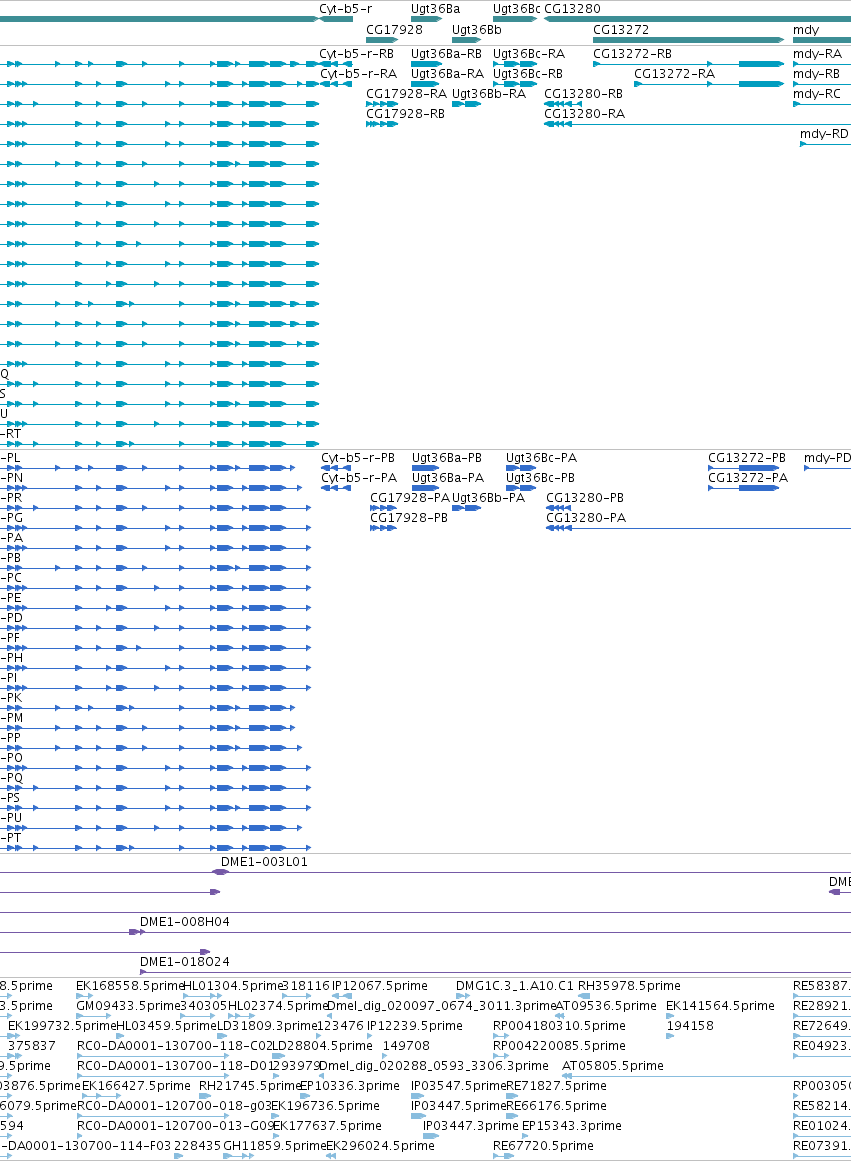
Task: Select the CG17928 gene label
Action: [x=395, y=30]
